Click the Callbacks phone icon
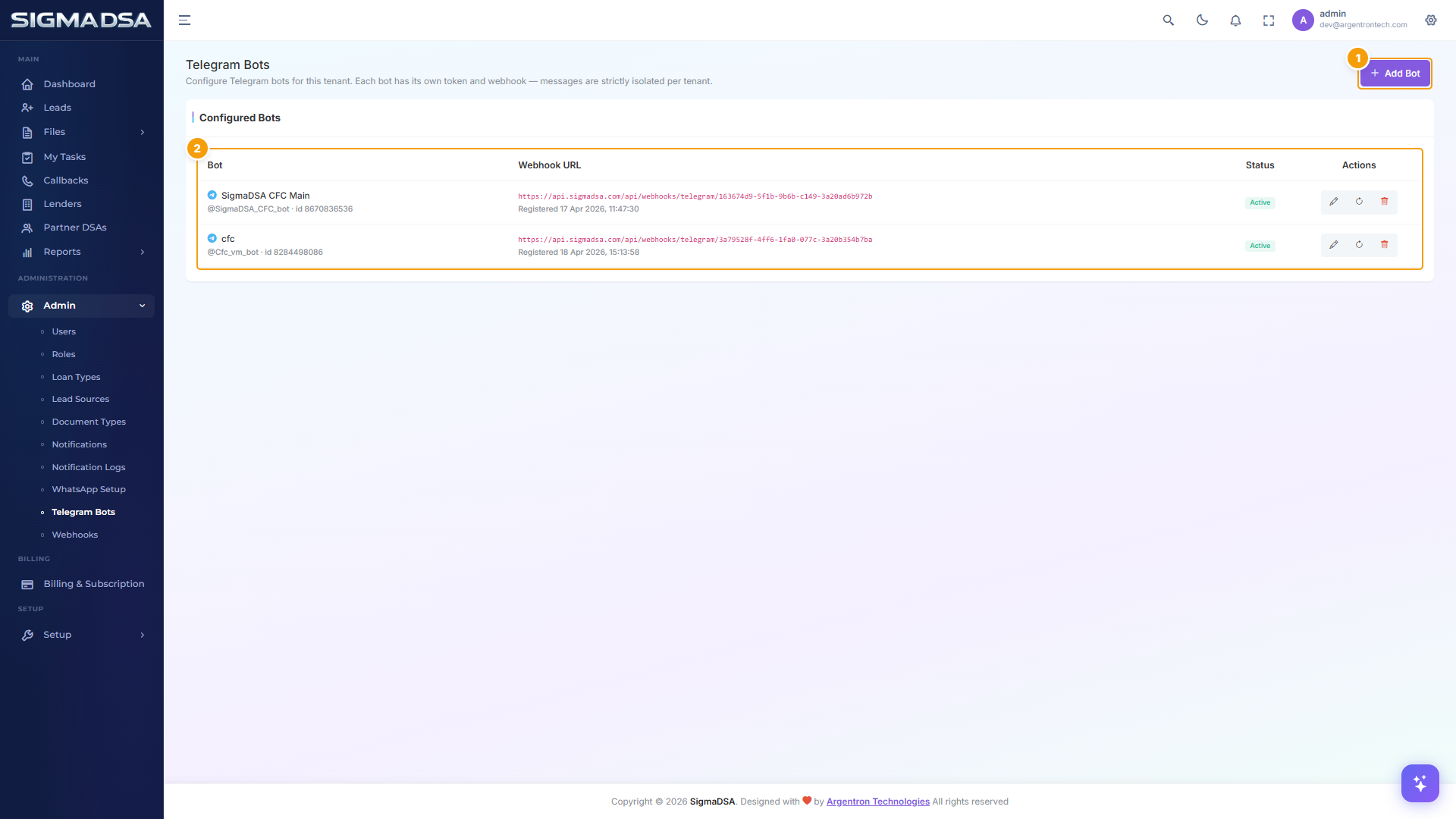1456x819 pixels. [x=27, y=181]
